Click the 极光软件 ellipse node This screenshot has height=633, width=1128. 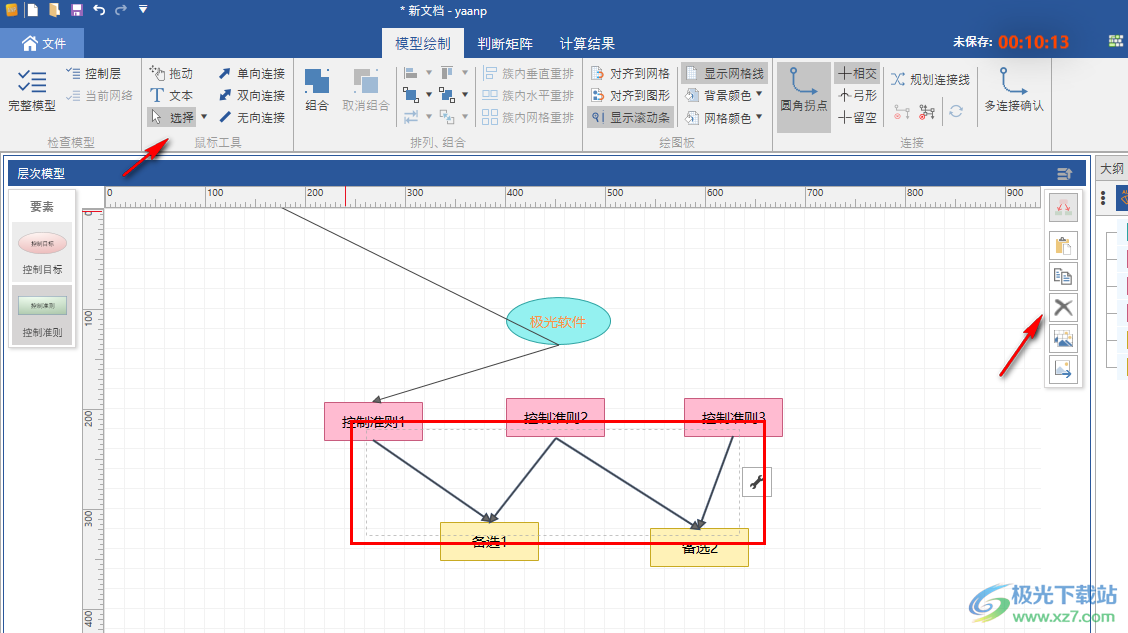(x=558, y=321)
